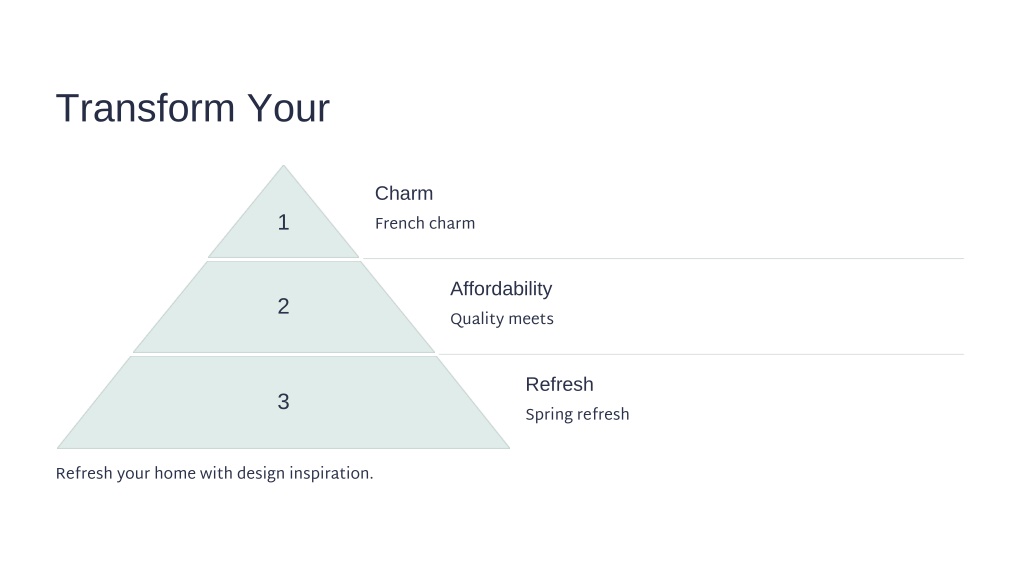Click pyramid bottom tier numbered 3
1024x576 pixels.
[283, 402]
